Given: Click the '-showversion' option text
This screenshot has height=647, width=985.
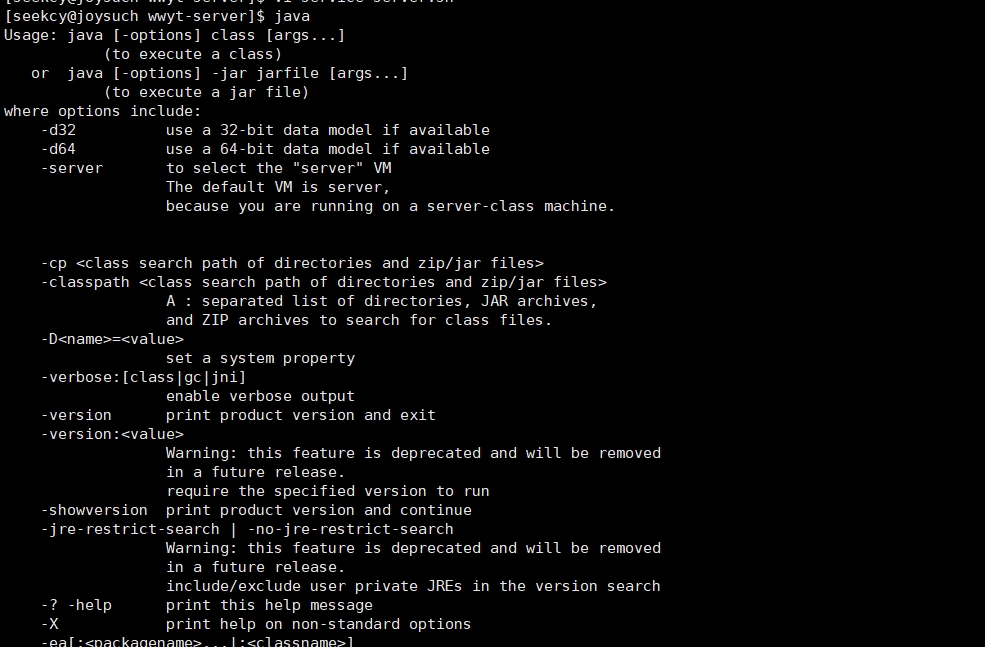Looking at the screenshot, I should [x=94, y=510].
